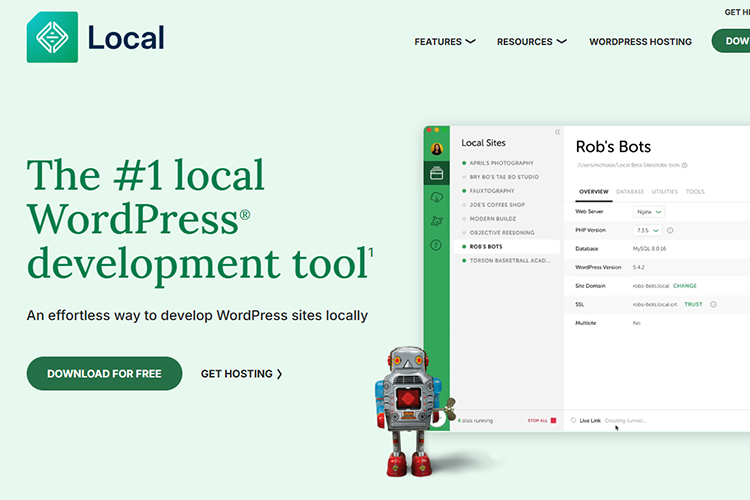This screenshot has width=750, height=500.
Task: Click the red Stop All square icon
Action: pos(553,421)
